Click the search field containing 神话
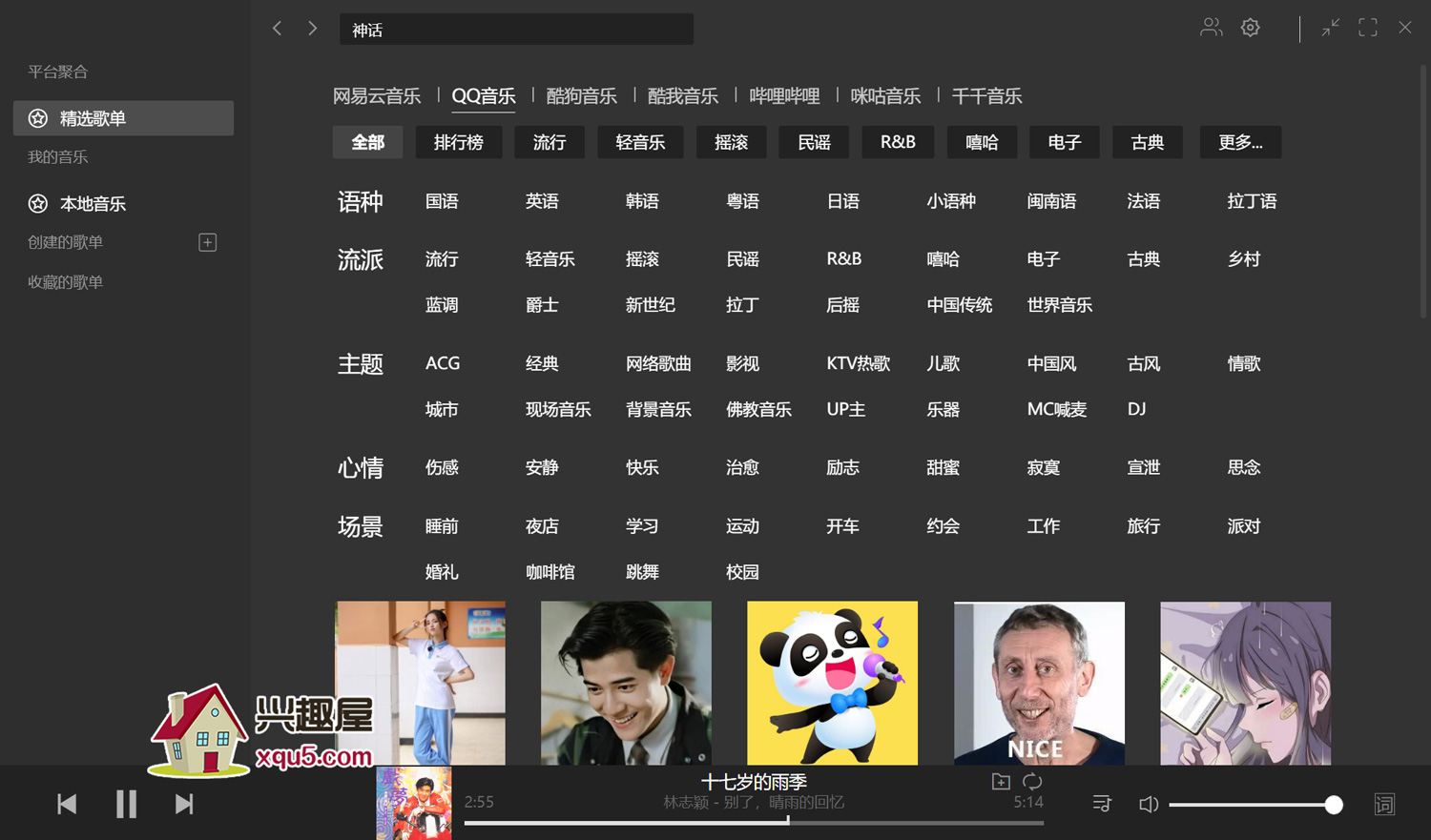The image size is (1431, 840). 516,30
